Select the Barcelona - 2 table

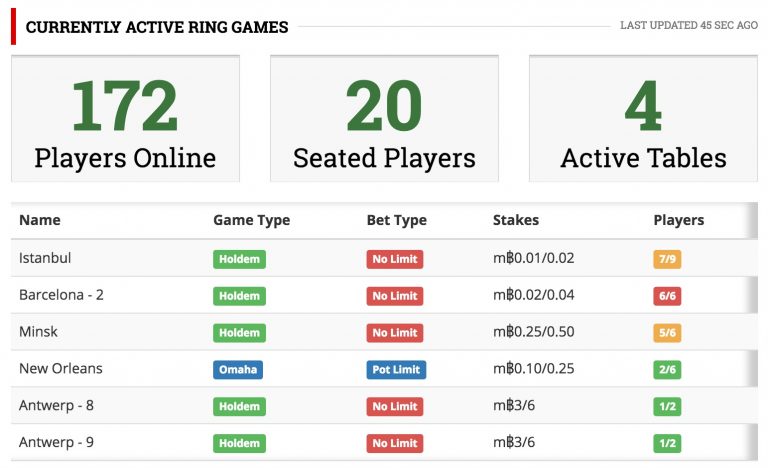[x=384, y=295]
